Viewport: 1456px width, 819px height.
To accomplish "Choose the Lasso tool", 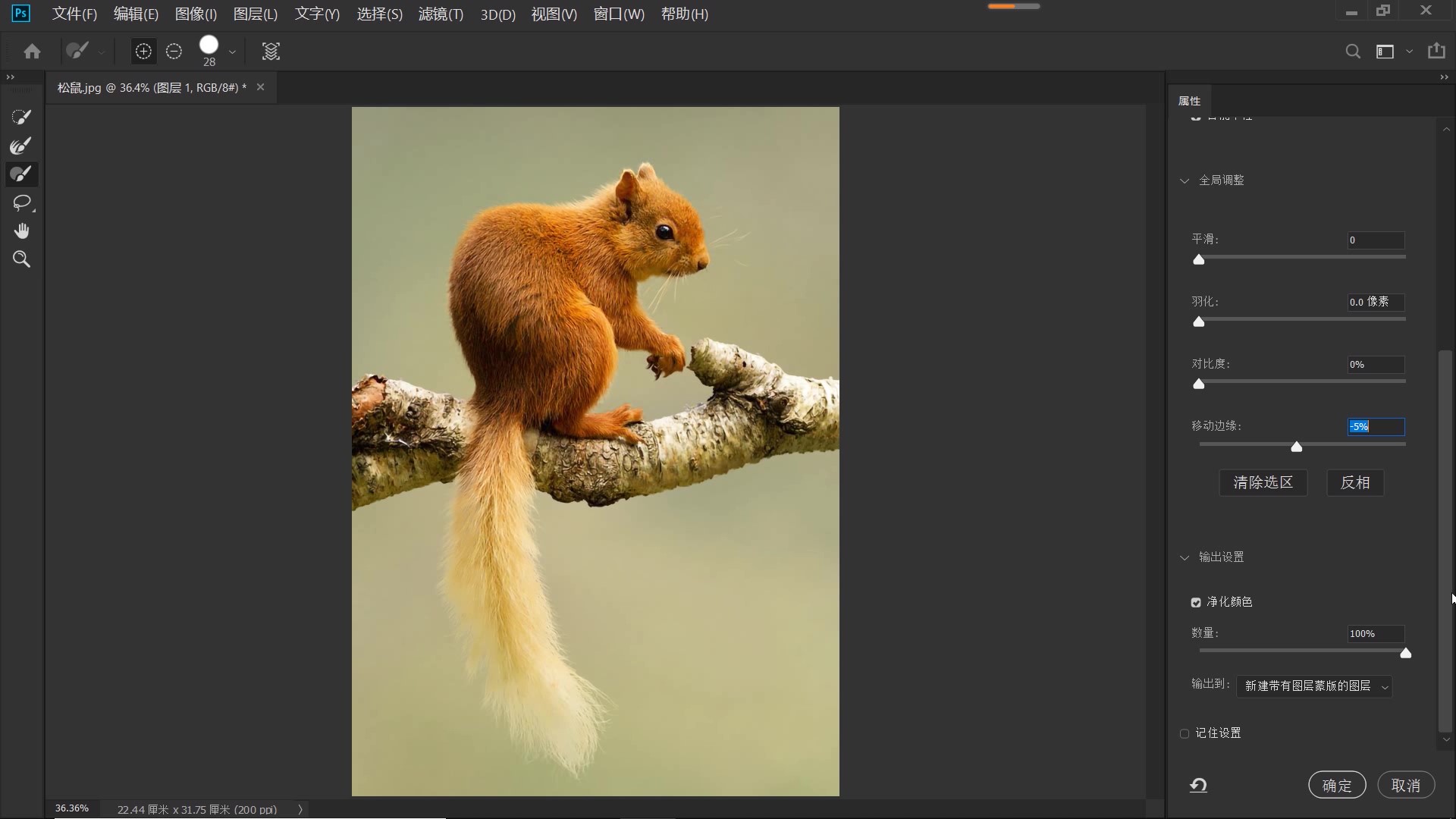I will tap(21, 202).
